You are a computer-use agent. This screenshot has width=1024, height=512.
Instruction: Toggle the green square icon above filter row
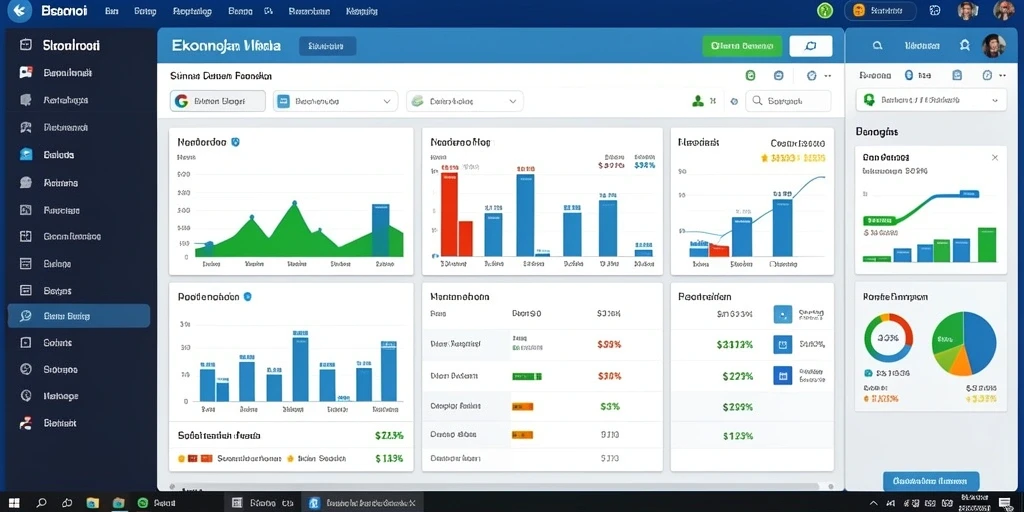[750, 76]
